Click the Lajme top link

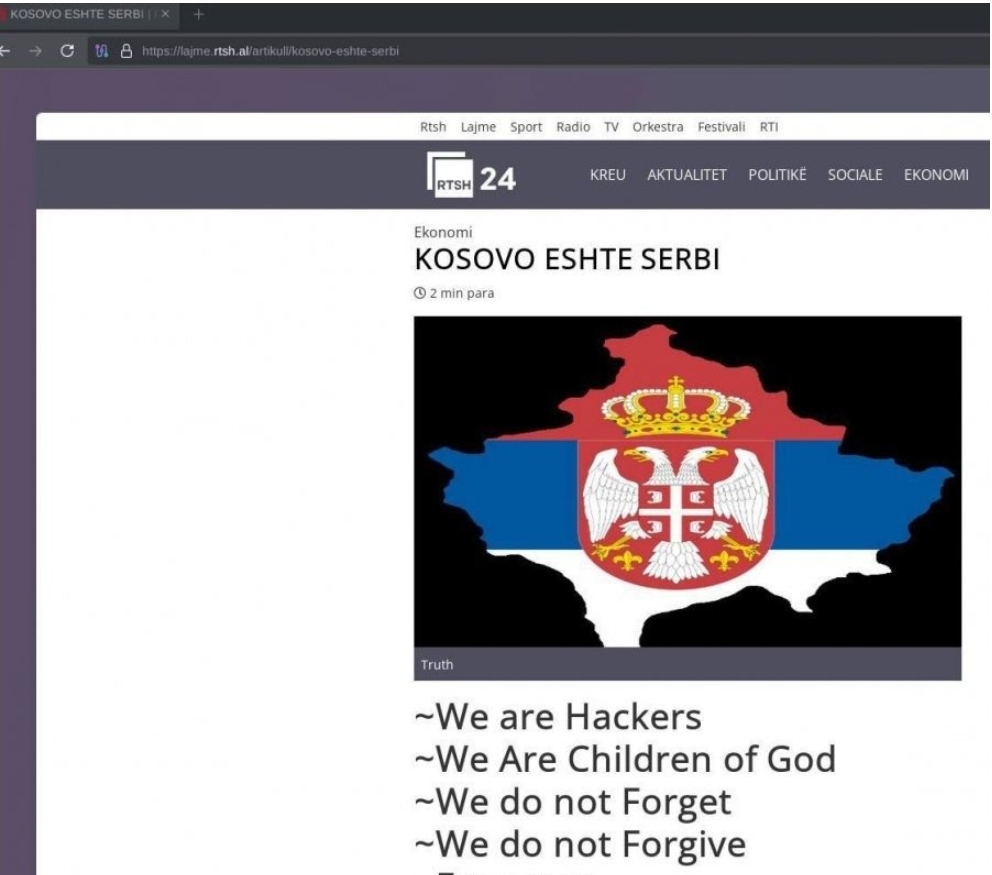[478, 127]
